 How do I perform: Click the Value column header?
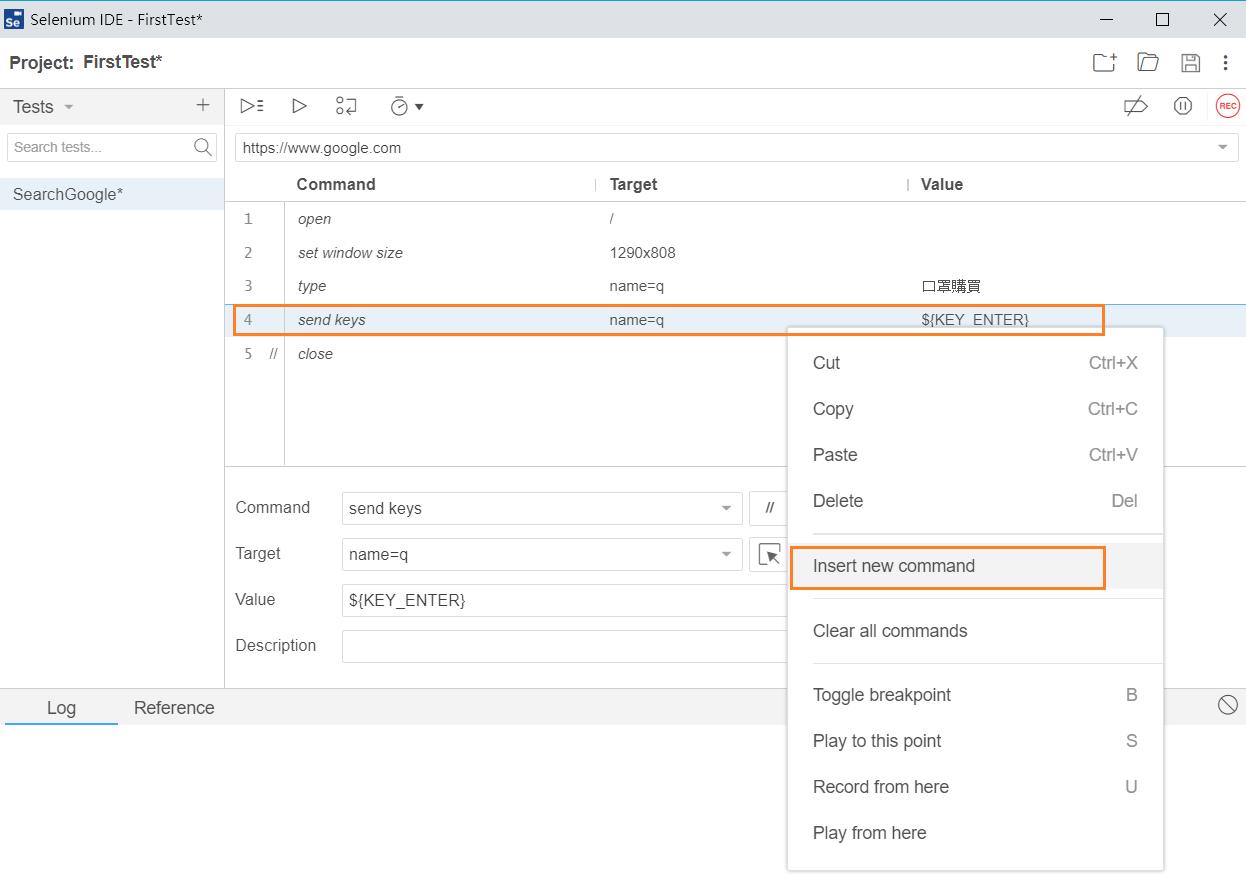click(942, 184)
